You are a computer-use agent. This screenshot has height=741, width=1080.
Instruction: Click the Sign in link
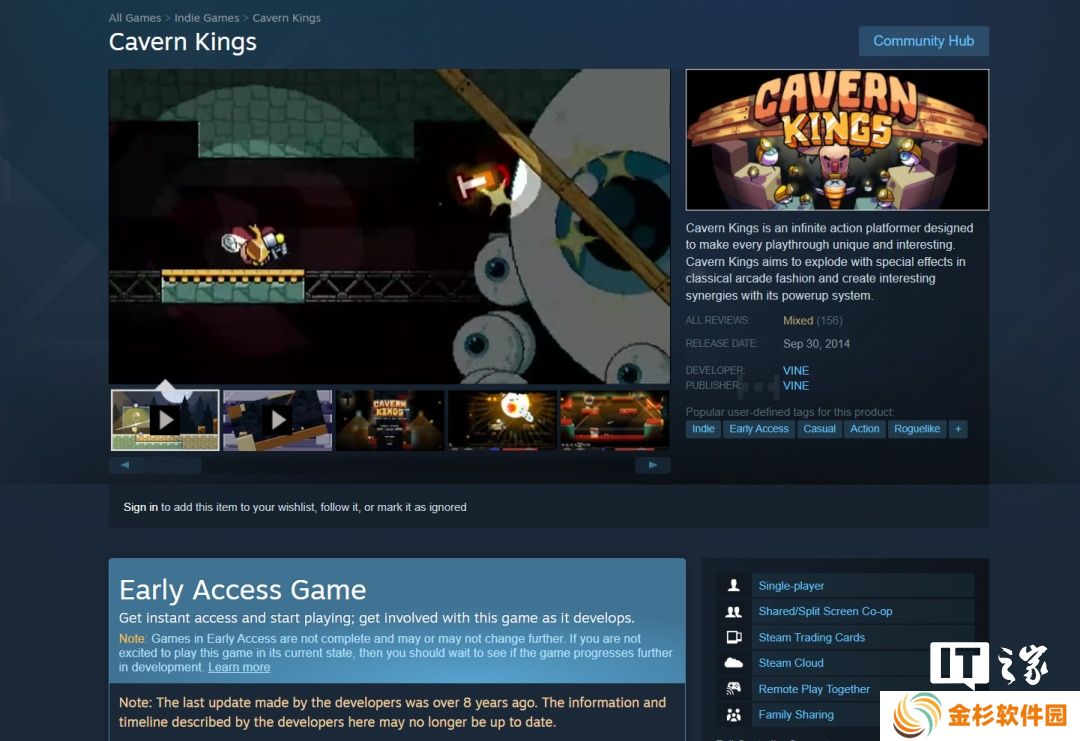click(x=141, y=508)
